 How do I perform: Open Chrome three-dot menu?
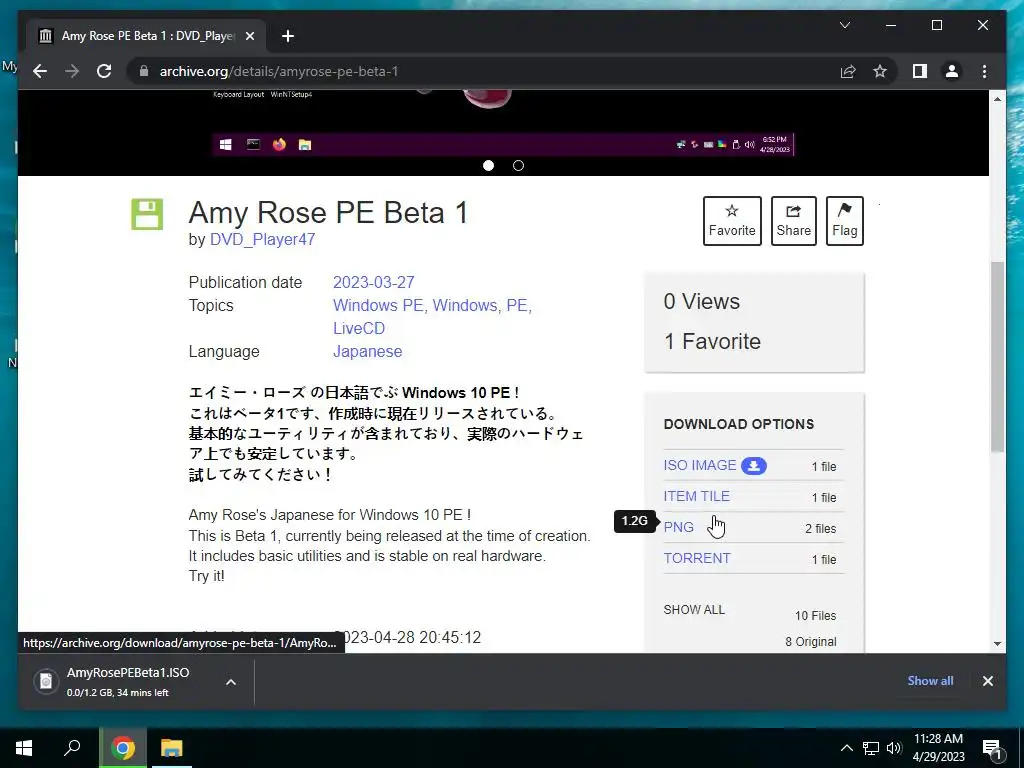984,71
